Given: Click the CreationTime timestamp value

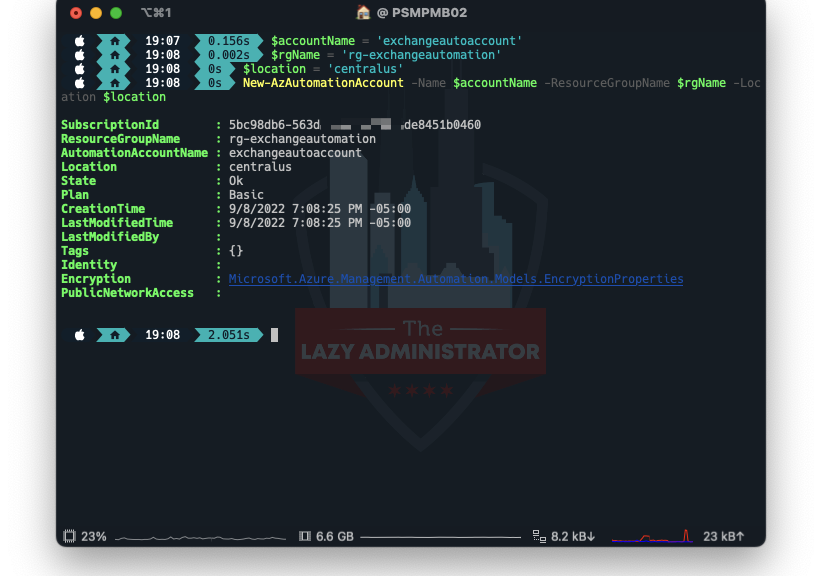Looking at the screenshot, I should 320,209.
